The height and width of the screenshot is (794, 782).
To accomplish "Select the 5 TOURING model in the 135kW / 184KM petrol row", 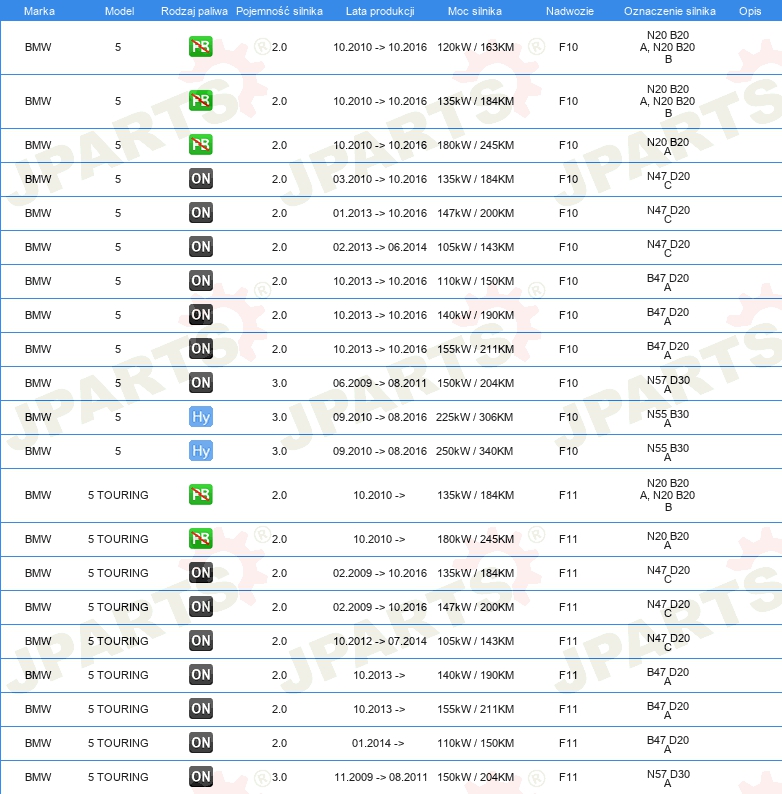I will pos(118,495).
